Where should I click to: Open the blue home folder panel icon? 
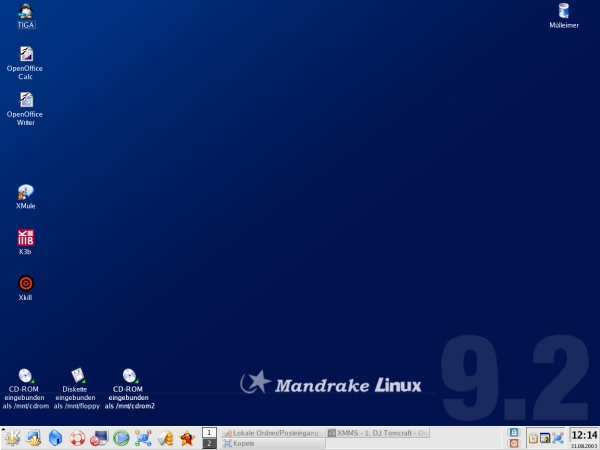pyautogui.click(x=55, y=438)
